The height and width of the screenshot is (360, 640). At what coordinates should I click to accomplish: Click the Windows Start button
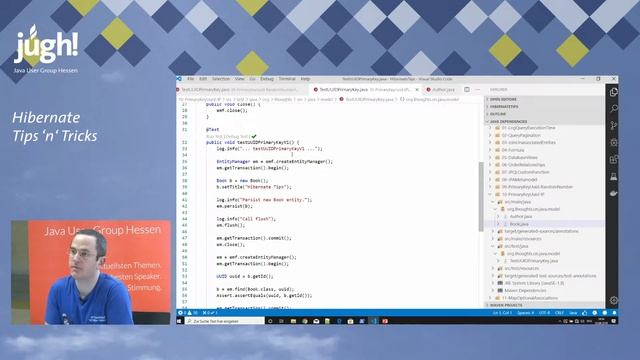179,321
